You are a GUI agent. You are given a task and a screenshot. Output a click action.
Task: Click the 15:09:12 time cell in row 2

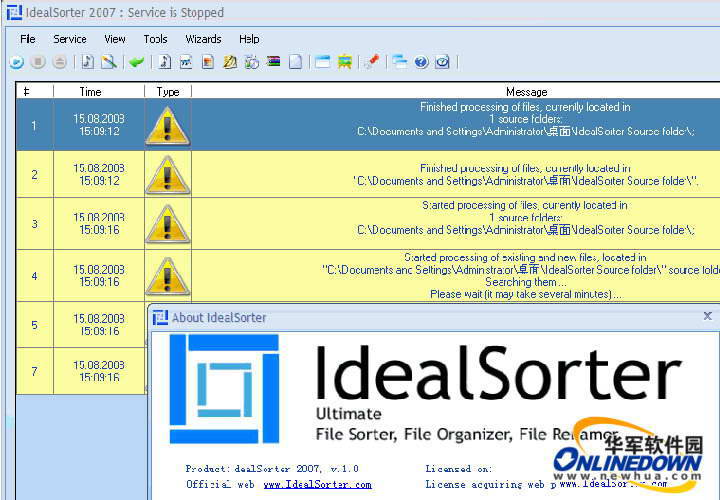99,174
